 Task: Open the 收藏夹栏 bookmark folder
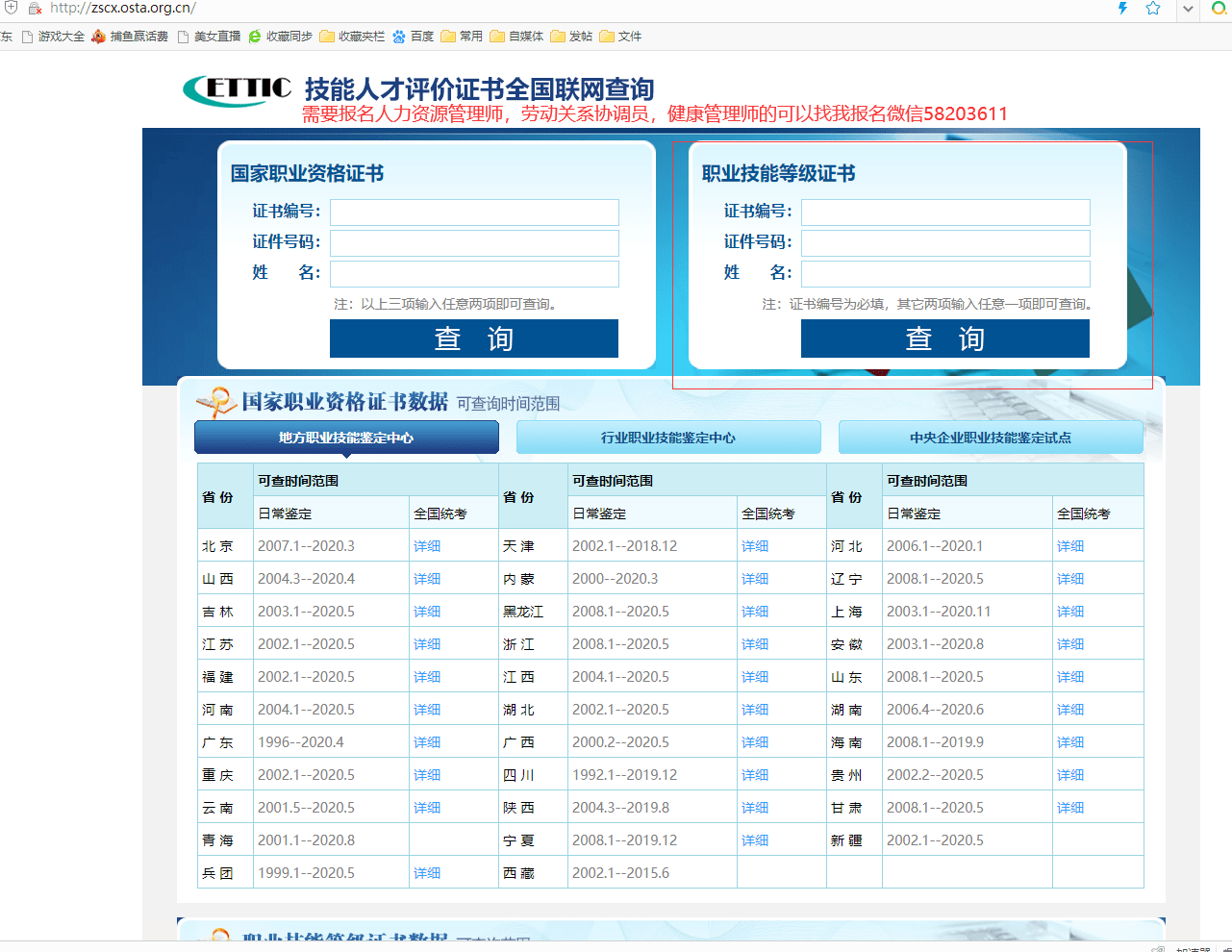click(352, 37)
